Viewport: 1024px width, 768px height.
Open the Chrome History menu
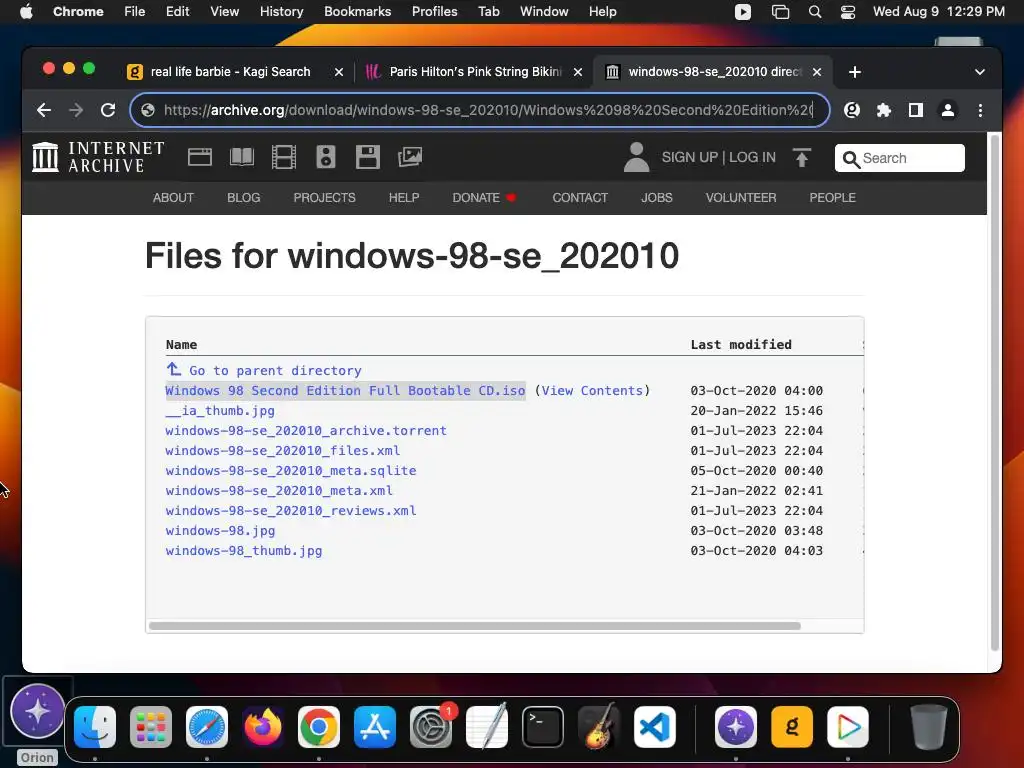coord(281,12)
